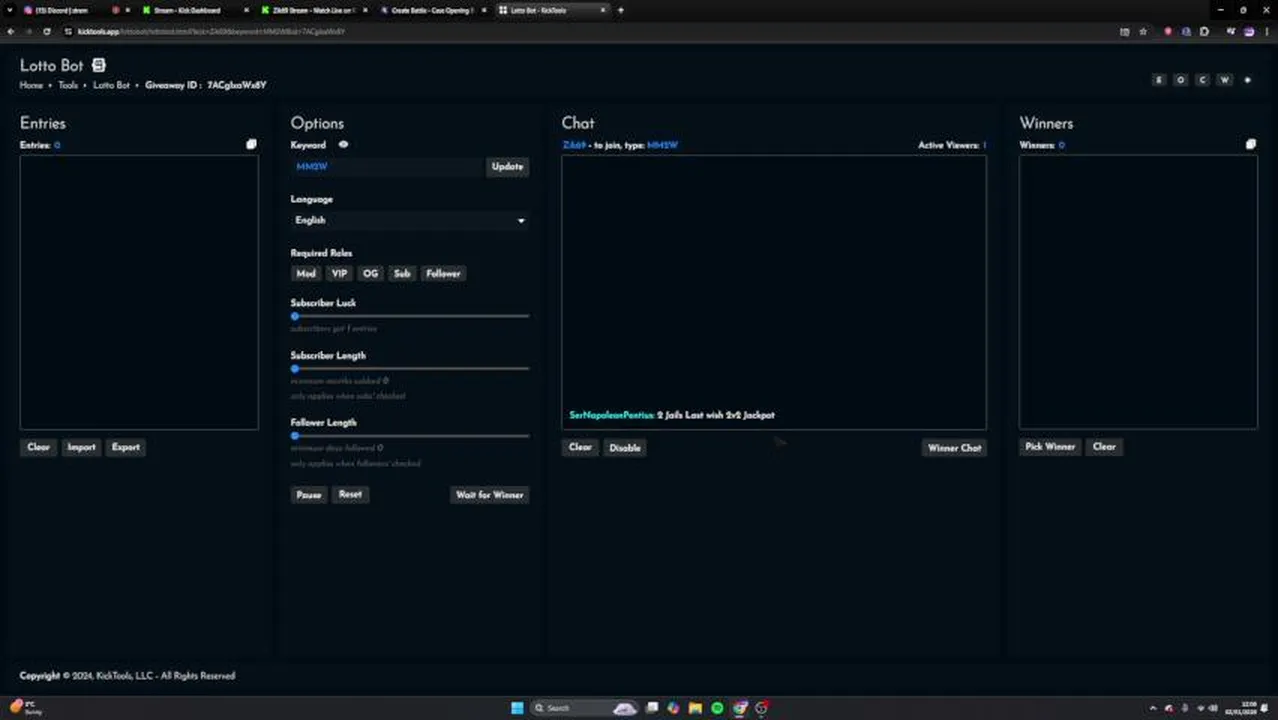This screenshot has height=720, width=1278.
Task: Toggle the W panel button
Action: point(1225,80)
